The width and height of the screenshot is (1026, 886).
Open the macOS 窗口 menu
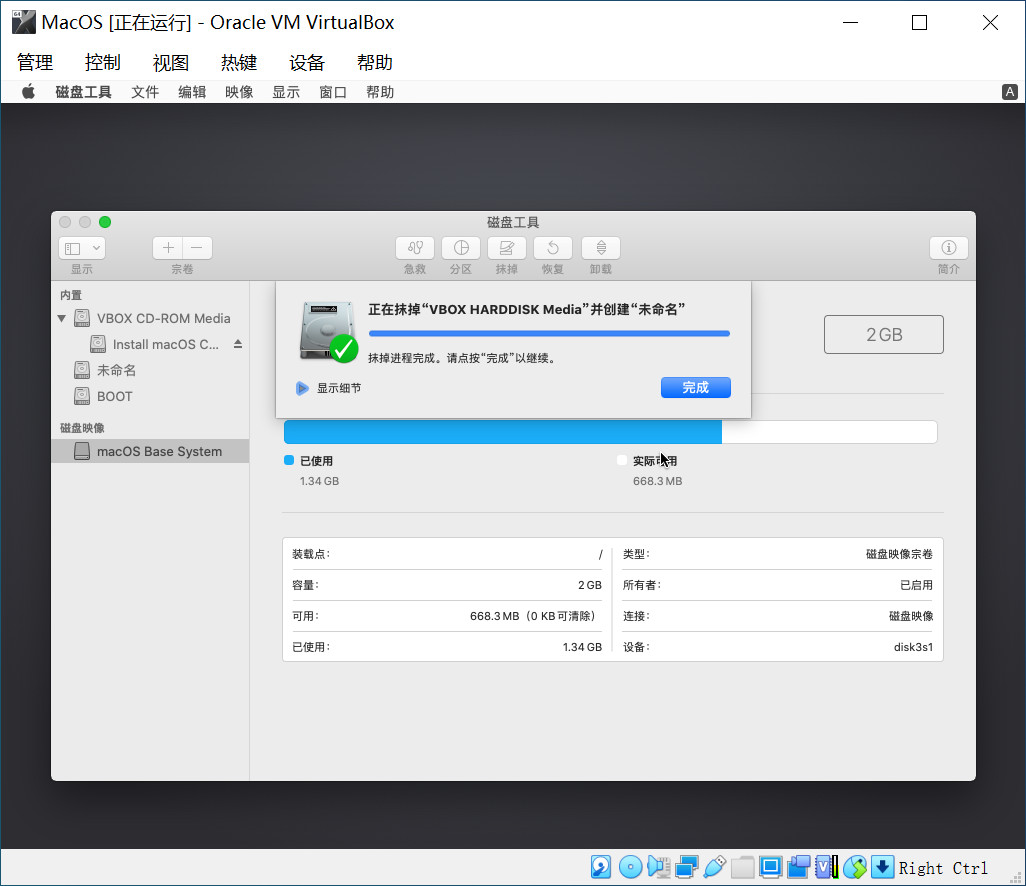pos(333,92)
